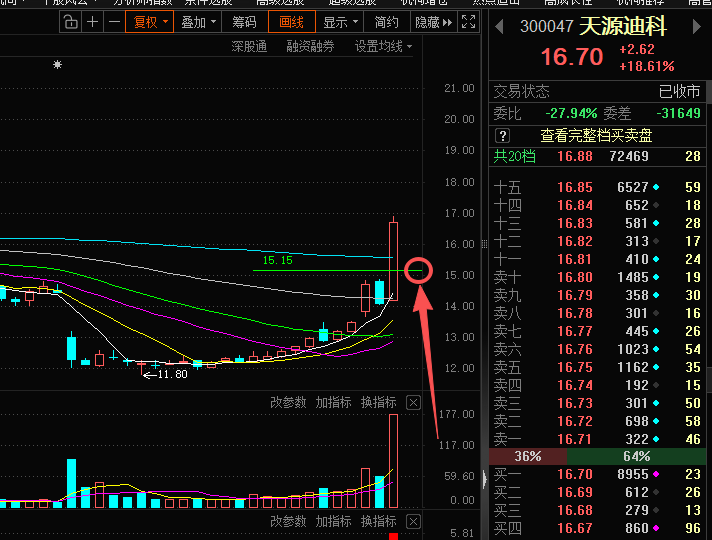Viewport: 712px width, 540px height.
Task: Click the 融资融券 link
Action: tap(310, 46)
